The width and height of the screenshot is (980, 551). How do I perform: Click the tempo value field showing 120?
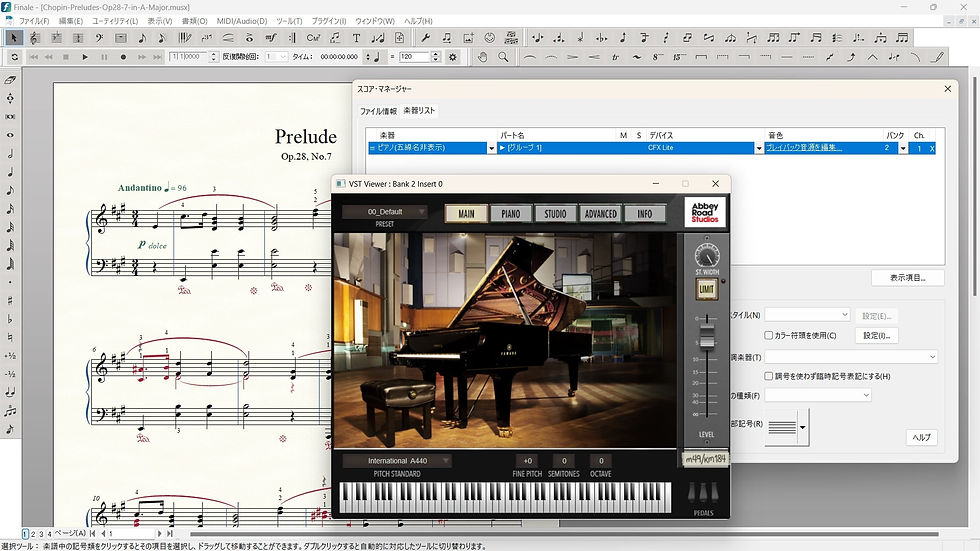[x=415, y=57]
